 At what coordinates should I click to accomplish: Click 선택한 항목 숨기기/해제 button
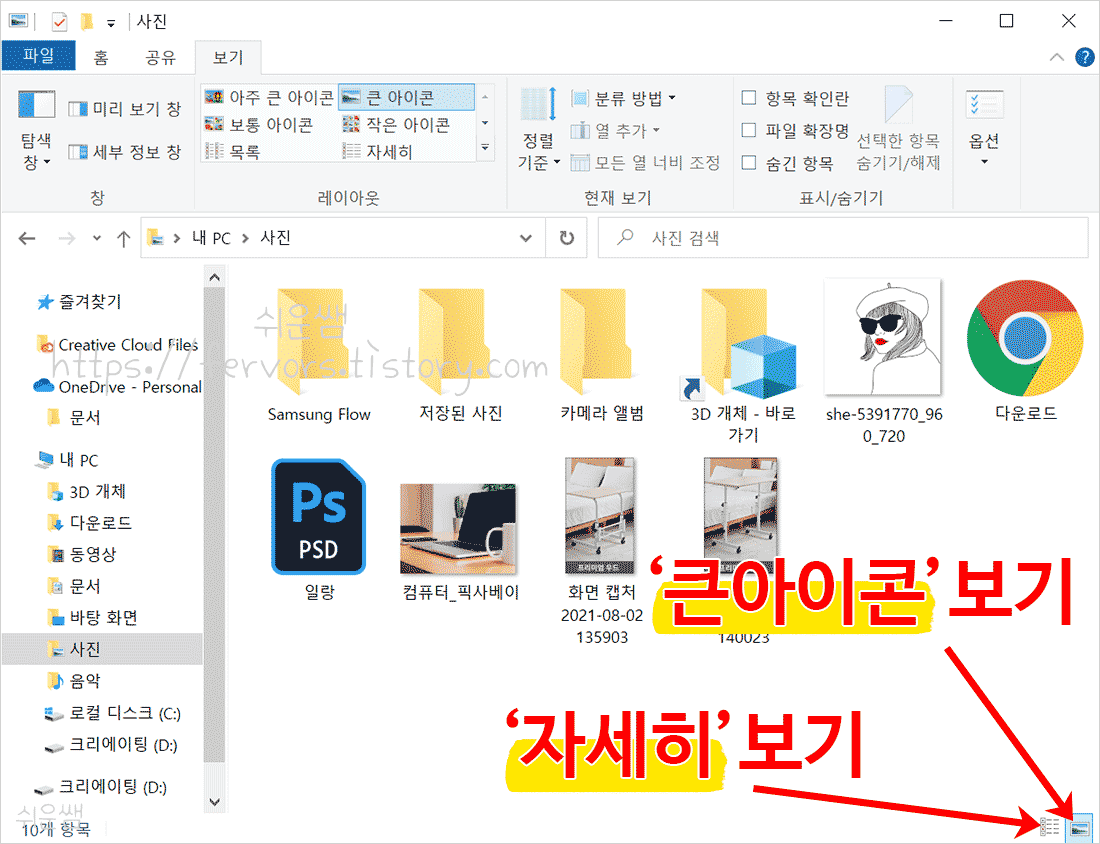(898, 130)
